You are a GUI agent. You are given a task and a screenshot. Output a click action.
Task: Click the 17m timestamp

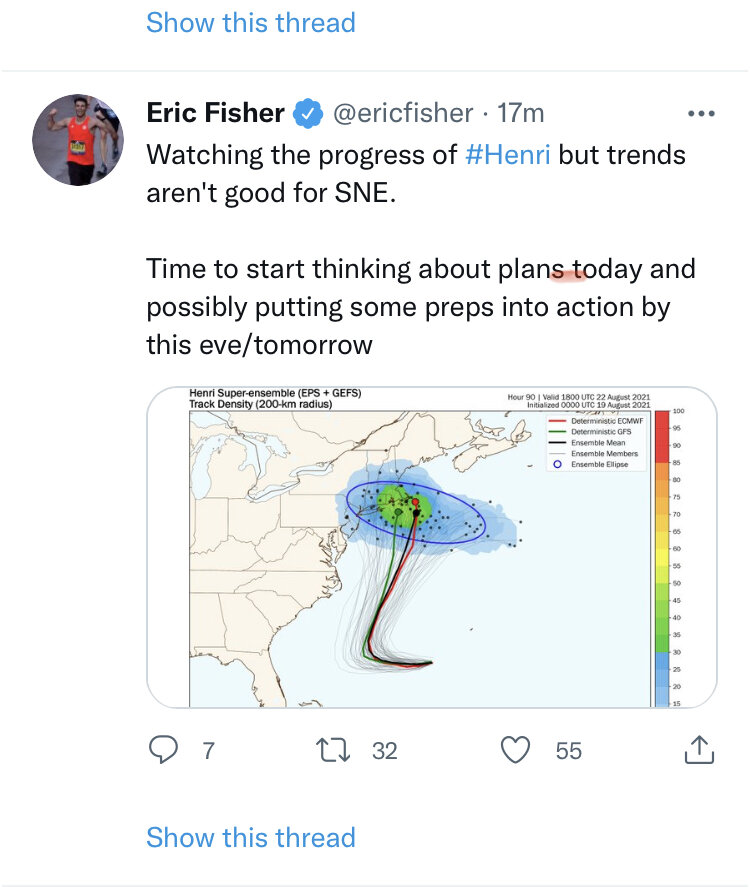coord(520,113)
